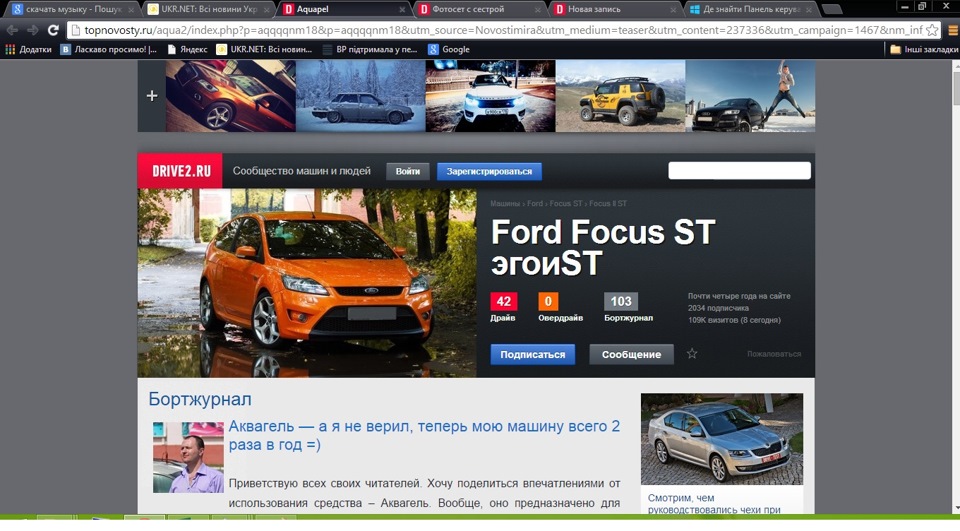Switch to the Новая запись tab

point(616,9)
